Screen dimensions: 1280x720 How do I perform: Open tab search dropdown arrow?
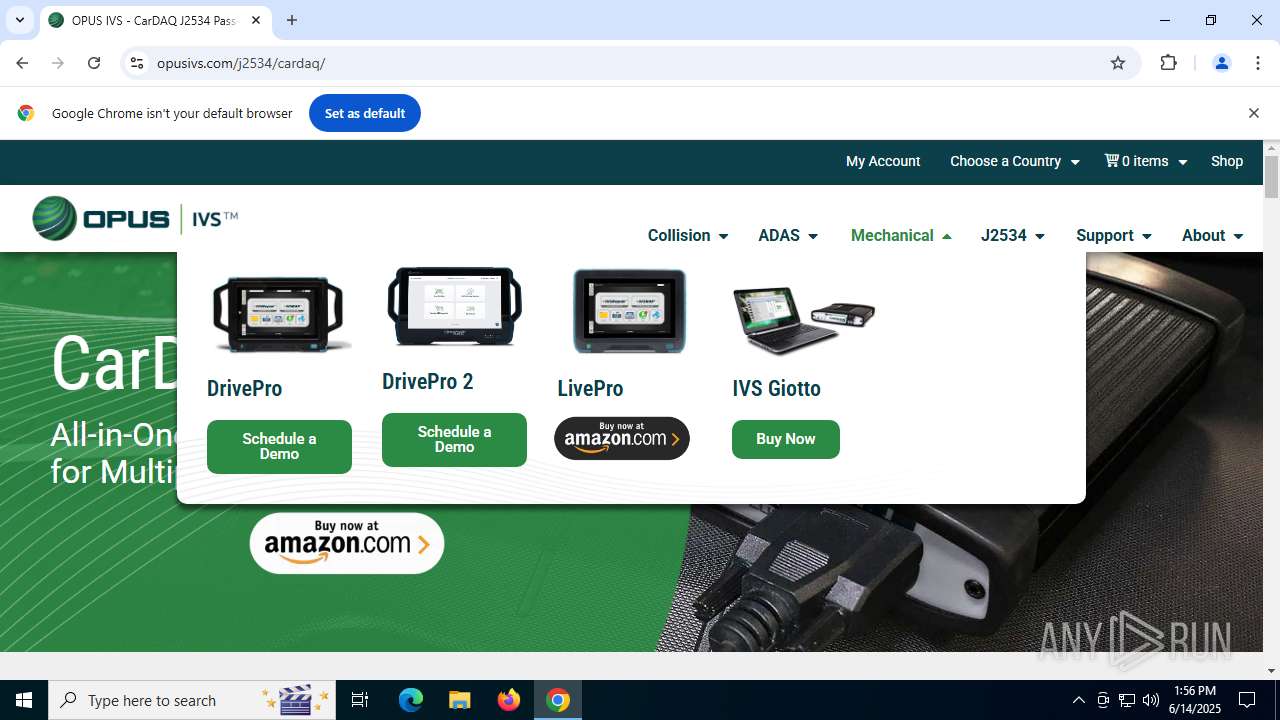[x=19, y=20]
